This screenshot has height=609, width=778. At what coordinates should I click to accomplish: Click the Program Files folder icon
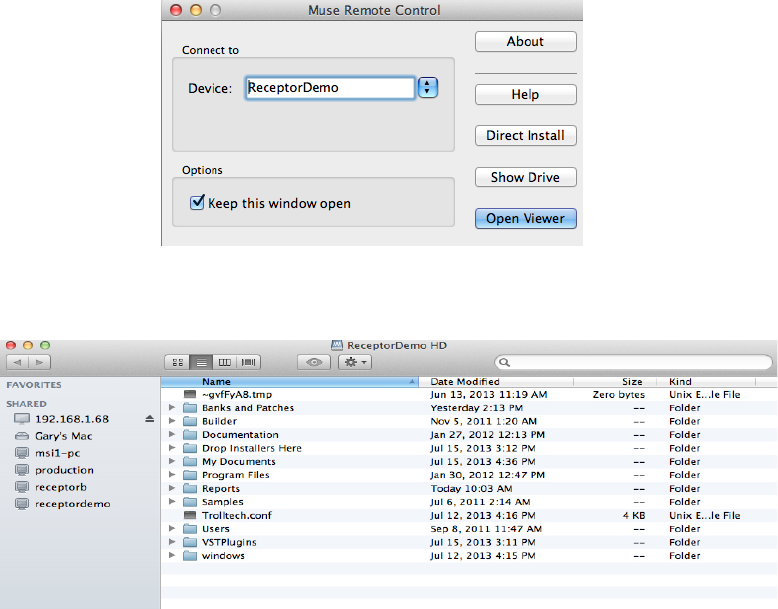click(190, 475)
